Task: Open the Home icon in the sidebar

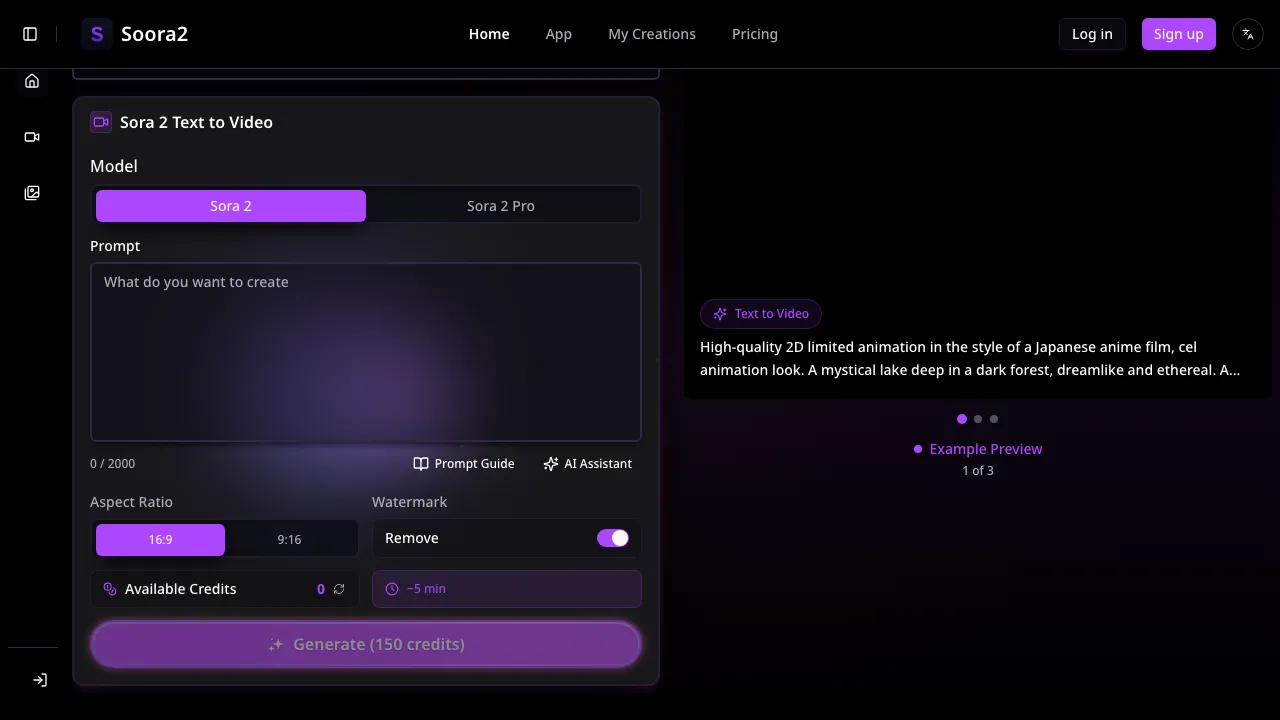Action: [x=31, y=81]
